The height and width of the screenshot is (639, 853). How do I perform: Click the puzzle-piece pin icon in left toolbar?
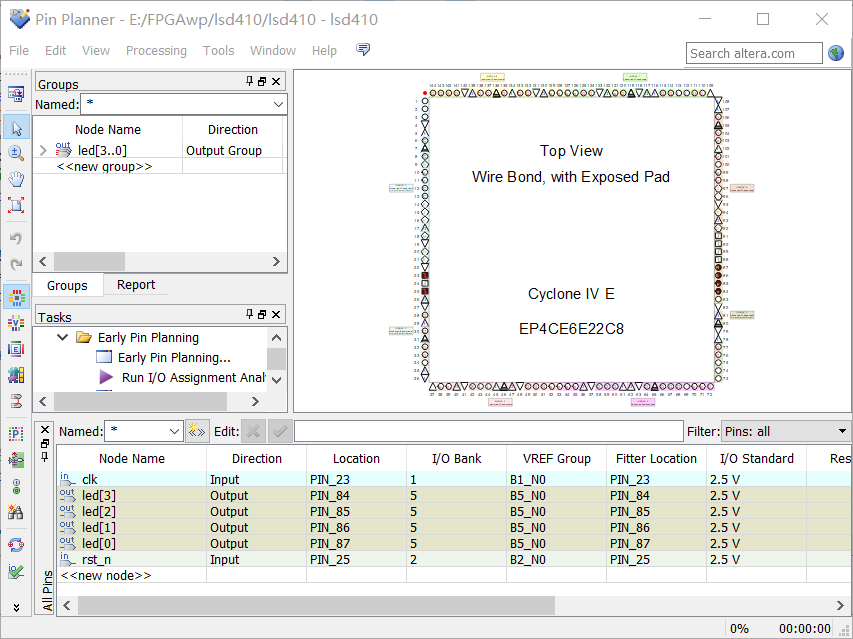16,375
